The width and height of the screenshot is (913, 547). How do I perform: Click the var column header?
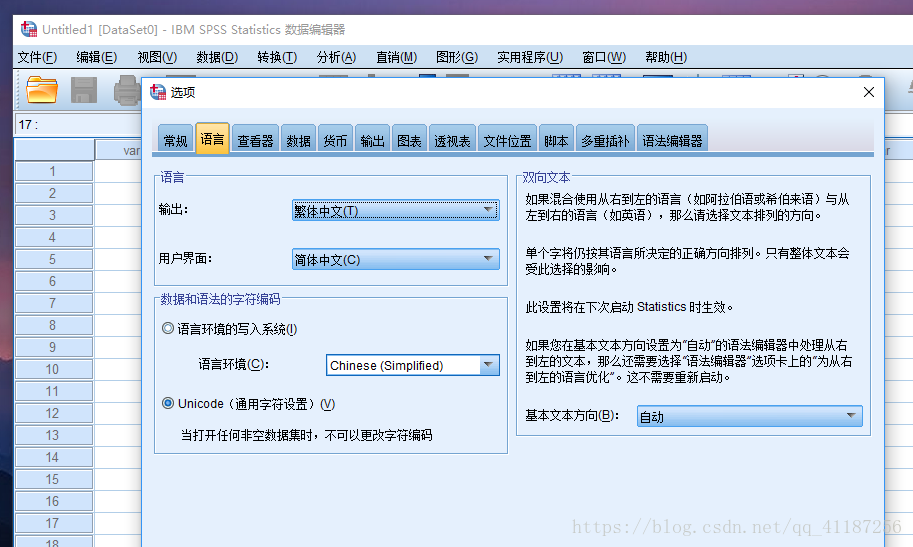(119, 150)
